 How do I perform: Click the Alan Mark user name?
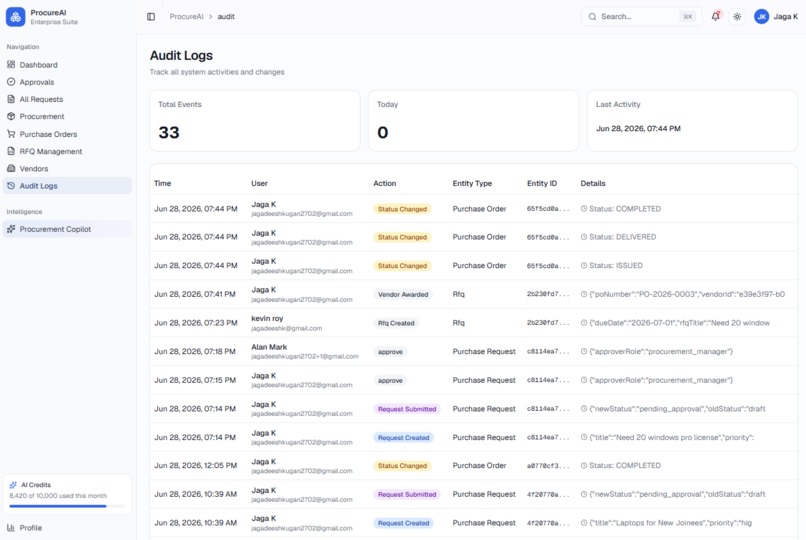coord(269,347)
